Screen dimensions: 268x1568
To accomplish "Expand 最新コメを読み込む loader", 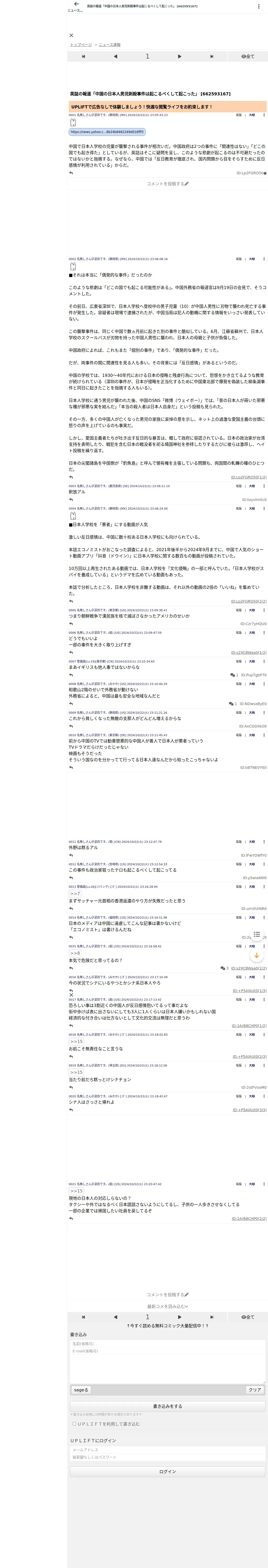I will (x=167, y=1306).
